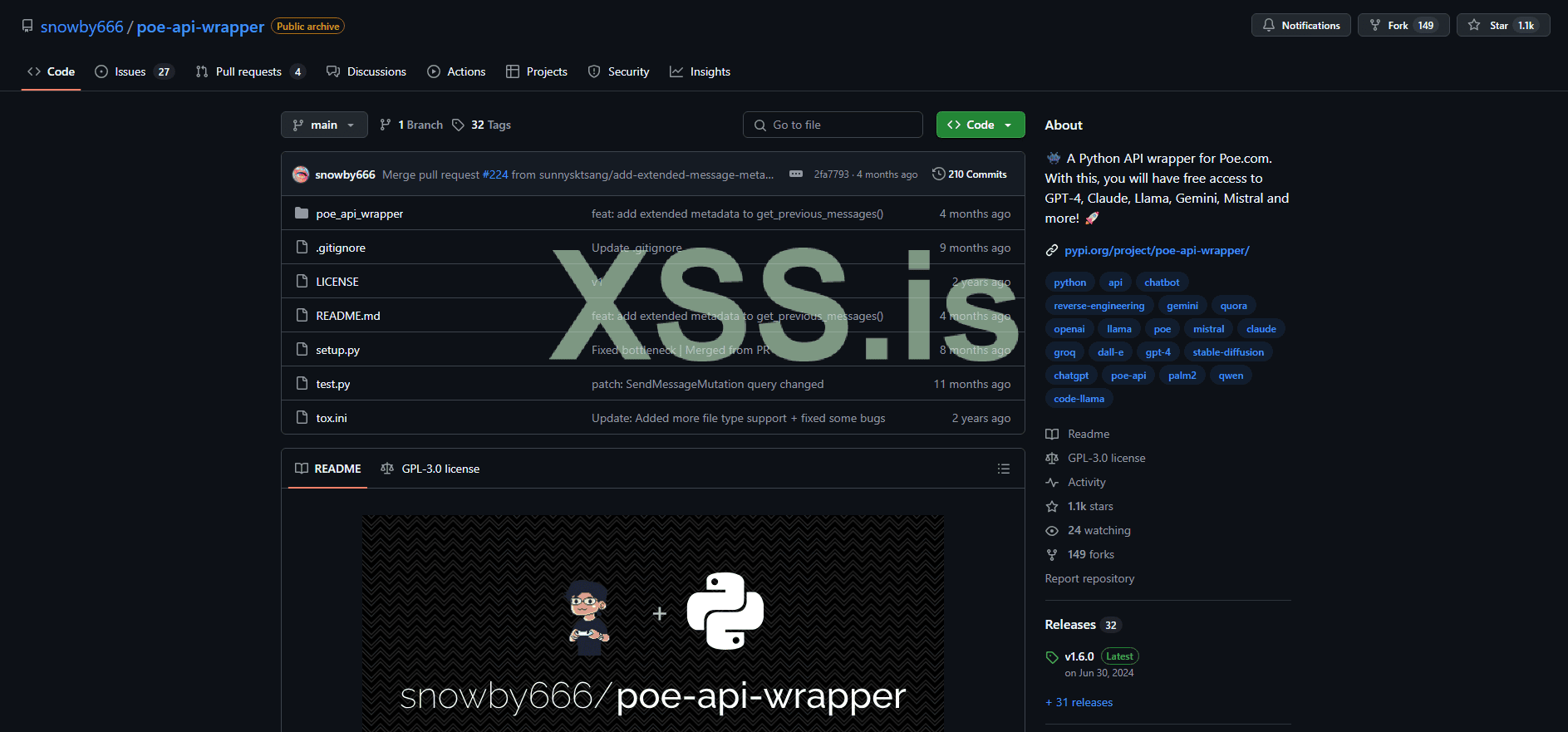
Task: Click the Notifications bell button
Action: [1300, 26]
